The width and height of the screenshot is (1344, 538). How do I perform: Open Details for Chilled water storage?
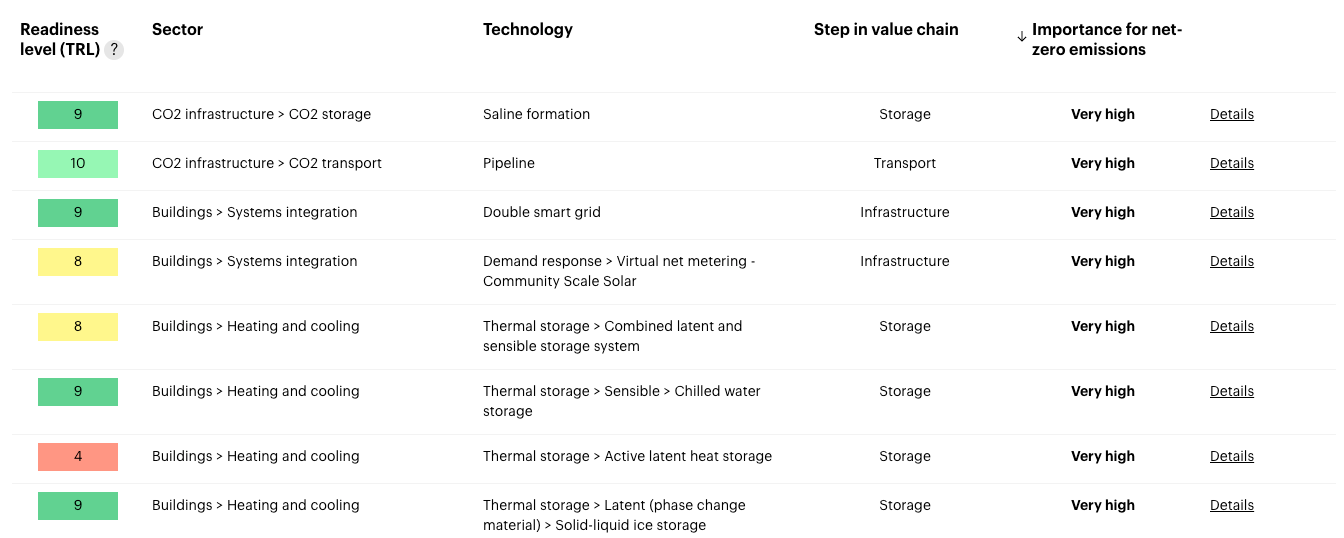(1232, 391)
